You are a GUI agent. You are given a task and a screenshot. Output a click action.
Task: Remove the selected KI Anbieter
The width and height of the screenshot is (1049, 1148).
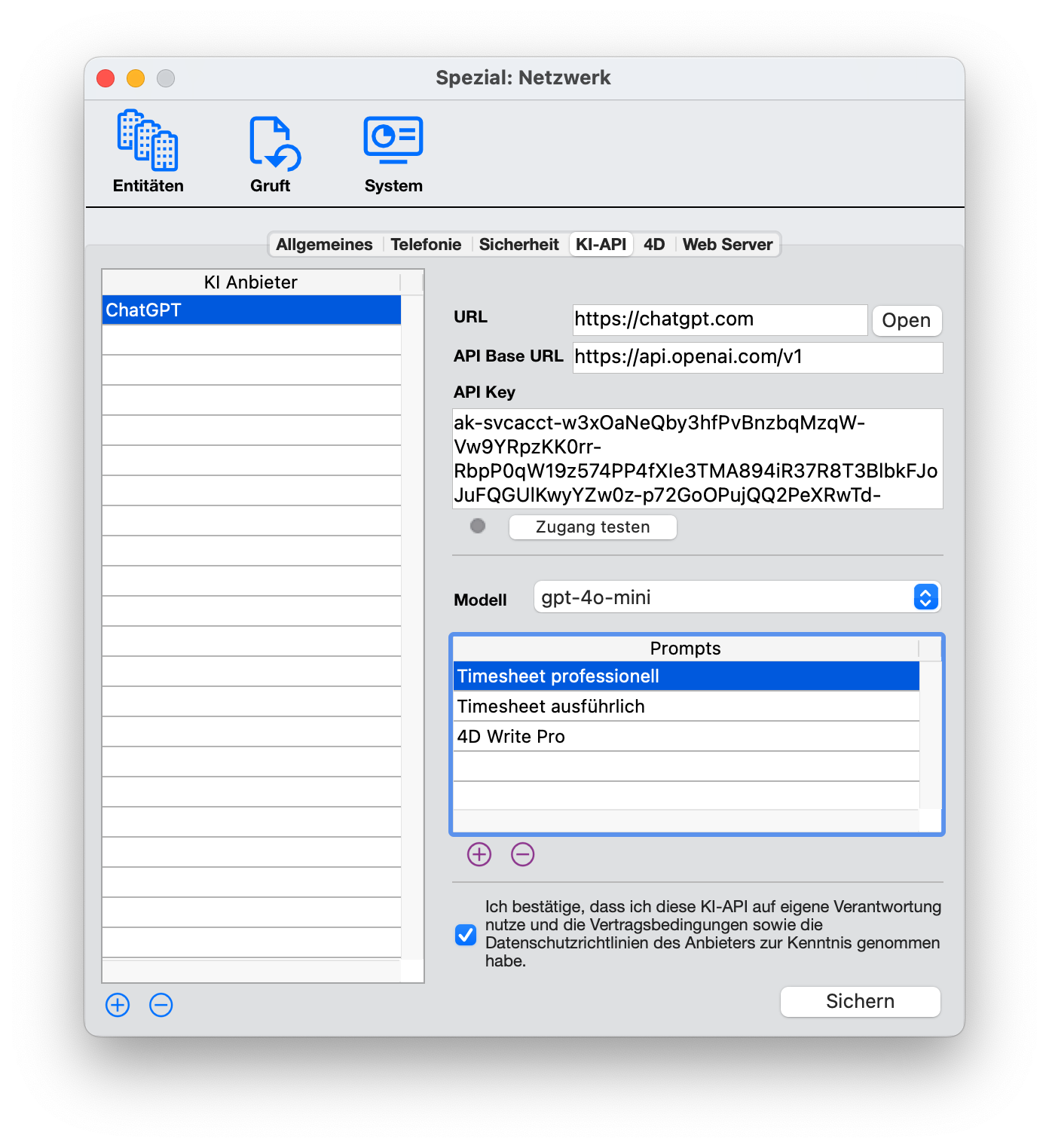pos(161,1005)
